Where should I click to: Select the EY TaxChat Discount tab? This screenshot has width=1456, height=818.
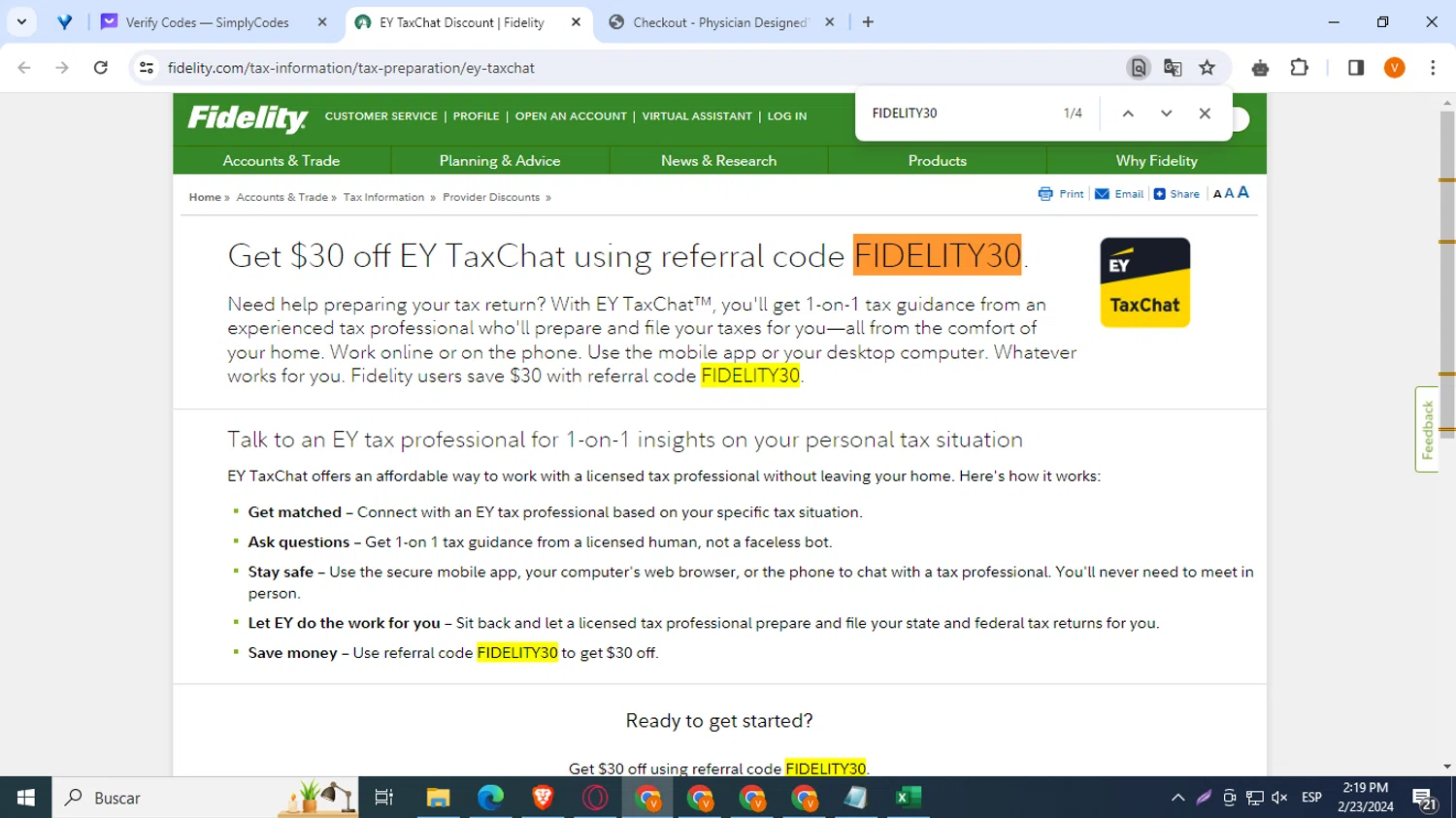[461, 22]
